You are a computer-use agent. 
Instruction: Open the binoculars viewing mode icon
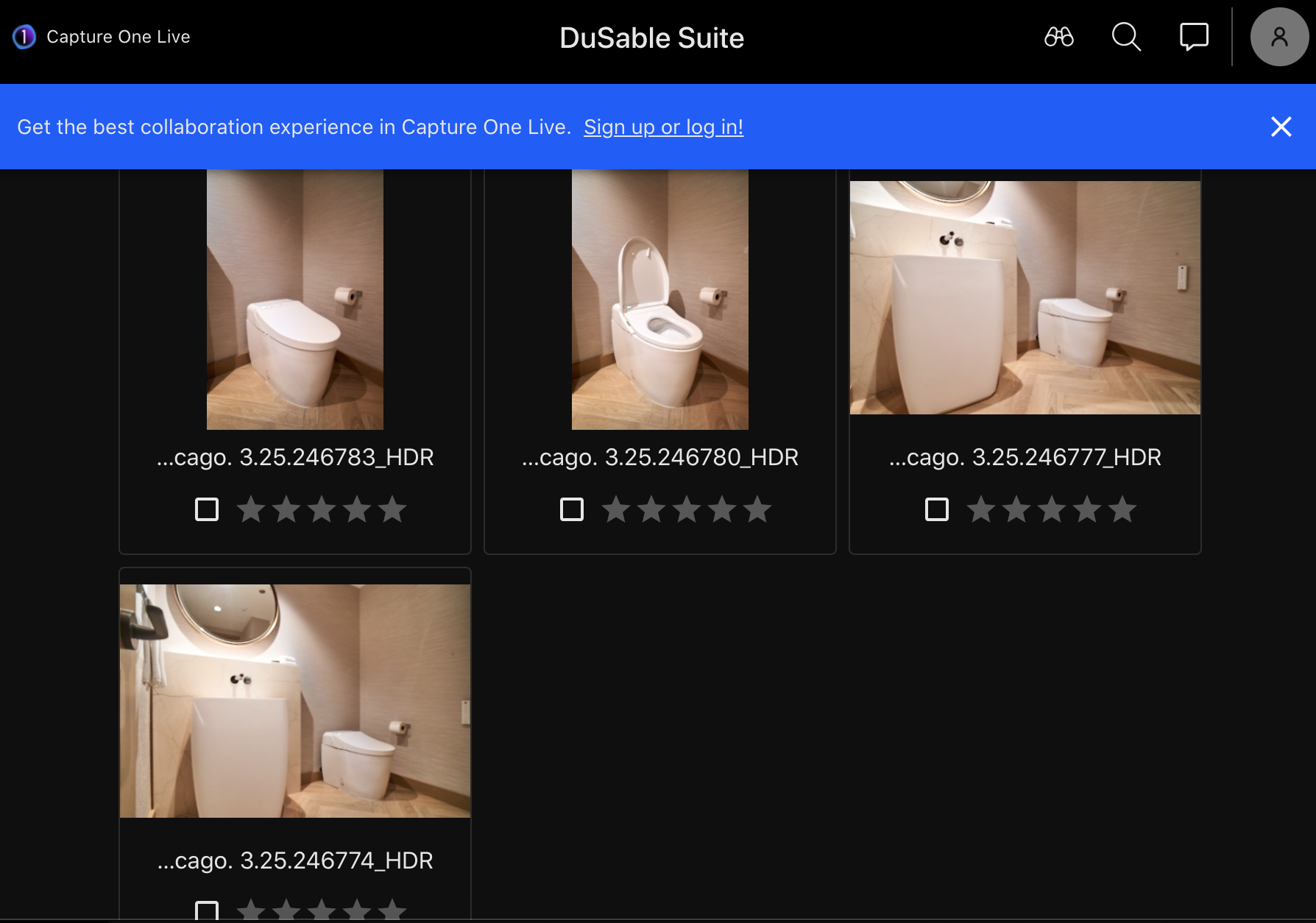click(x=1059, y=37)
